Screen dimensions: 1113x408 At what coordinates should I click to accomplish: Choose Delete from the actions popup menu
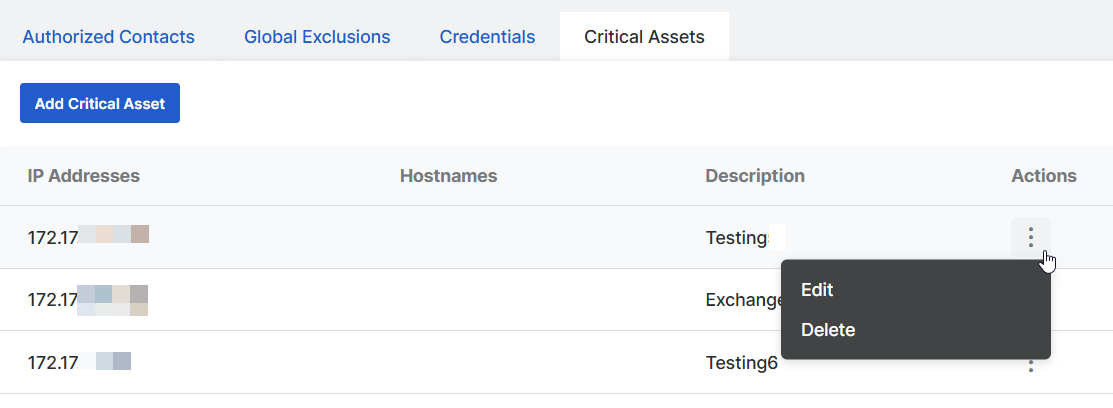pos(828,330)
